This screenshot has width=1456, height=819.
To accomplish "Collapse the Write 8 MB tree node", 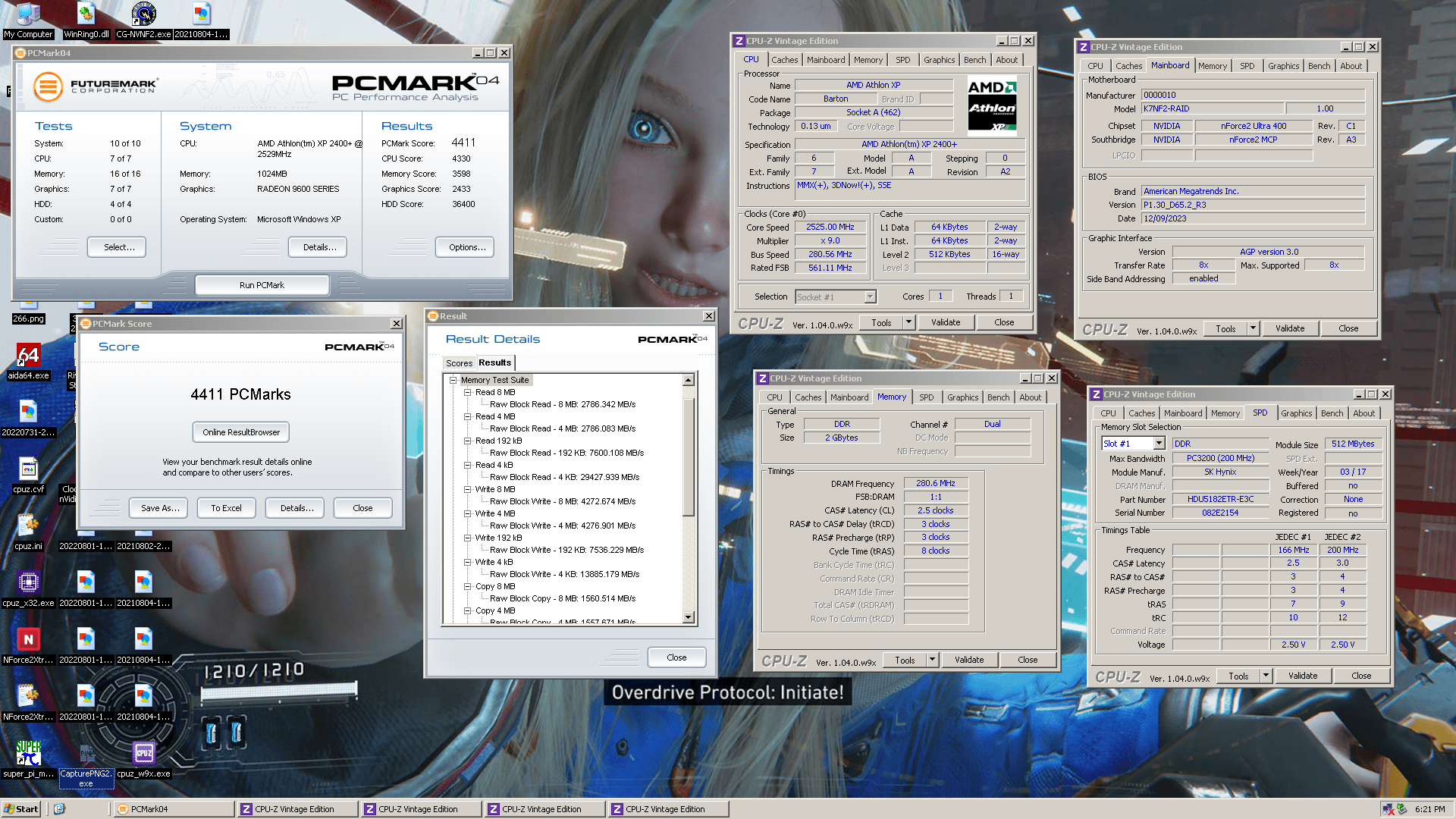I will (467, 489).
